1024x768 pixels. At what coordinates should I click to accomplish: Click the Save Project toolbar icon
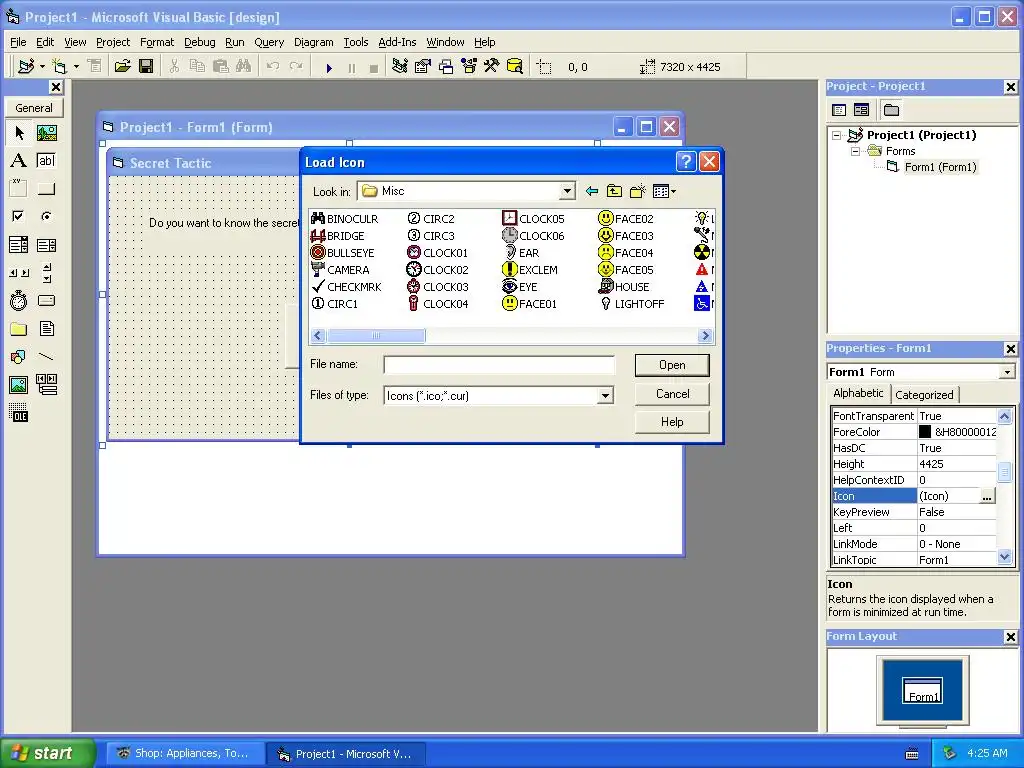(x=146, y=66)
